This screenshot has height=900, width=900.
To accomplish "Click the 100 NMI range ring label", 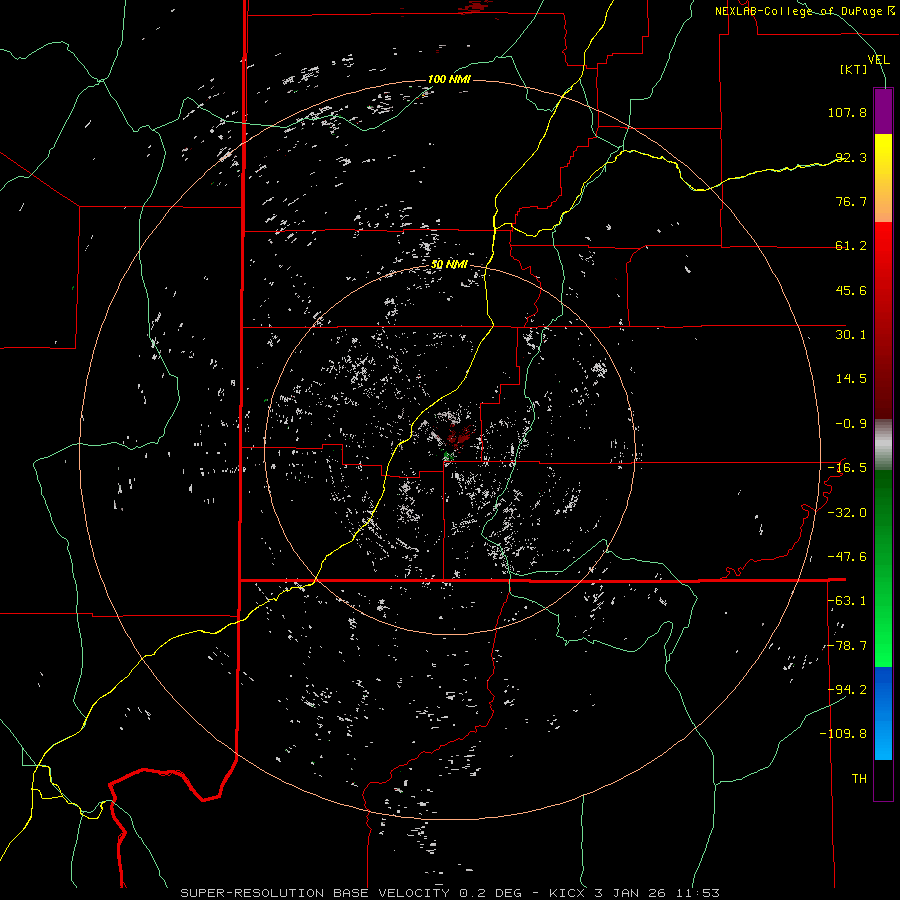I will coord(449,79).
